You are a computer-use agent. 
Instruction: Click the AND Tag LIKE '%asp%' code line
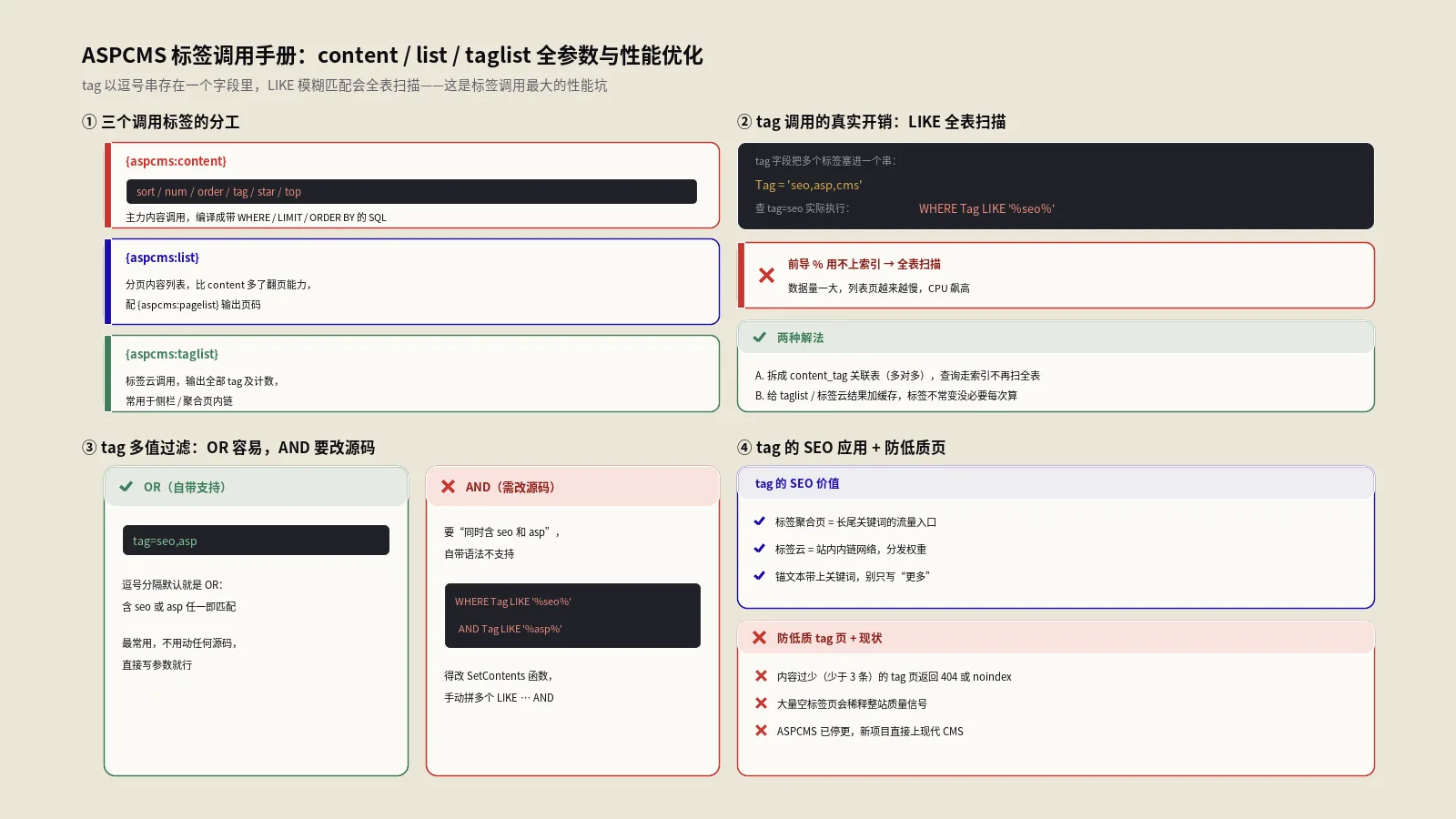coord(510,629)
